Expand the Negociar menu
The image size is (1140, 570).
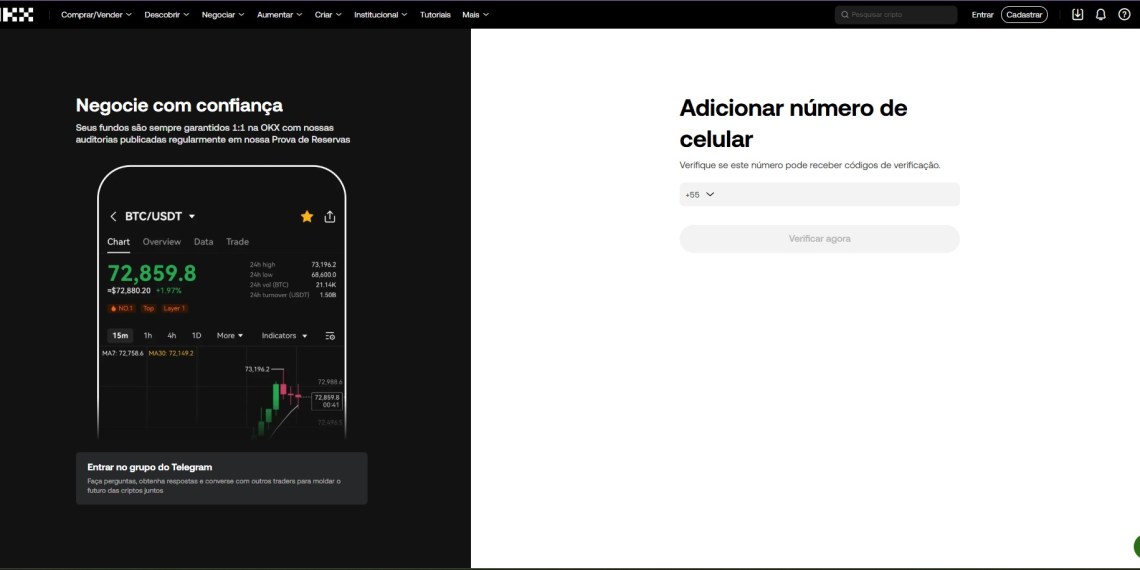(224, 15)
